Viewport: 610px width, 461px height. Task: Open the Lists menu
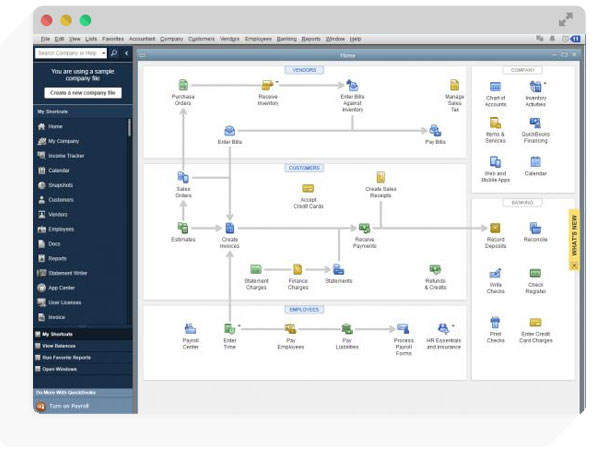(x=91, y=39)
